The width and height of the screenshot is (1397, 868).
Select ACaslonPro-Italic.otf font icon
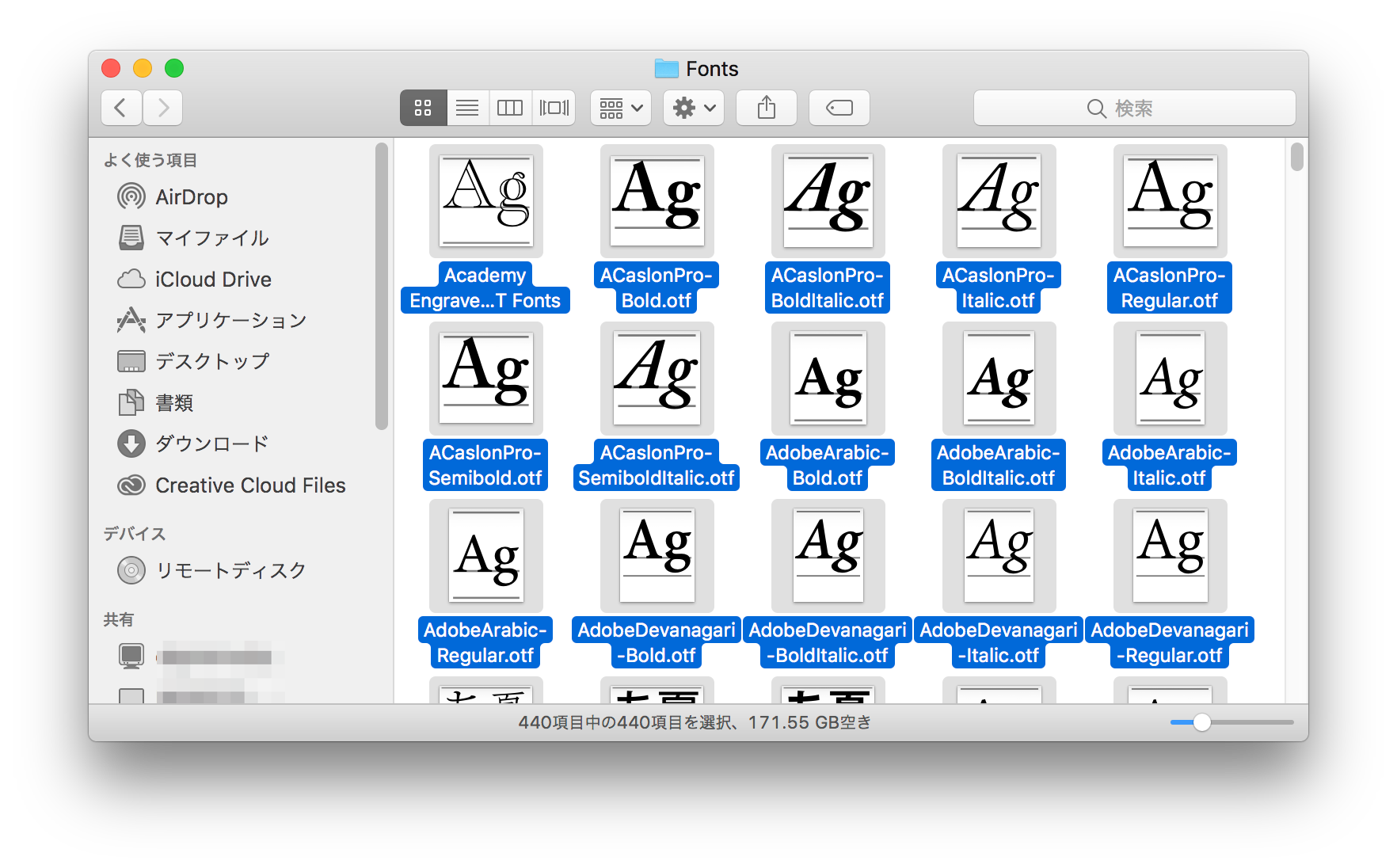[999, 201]
